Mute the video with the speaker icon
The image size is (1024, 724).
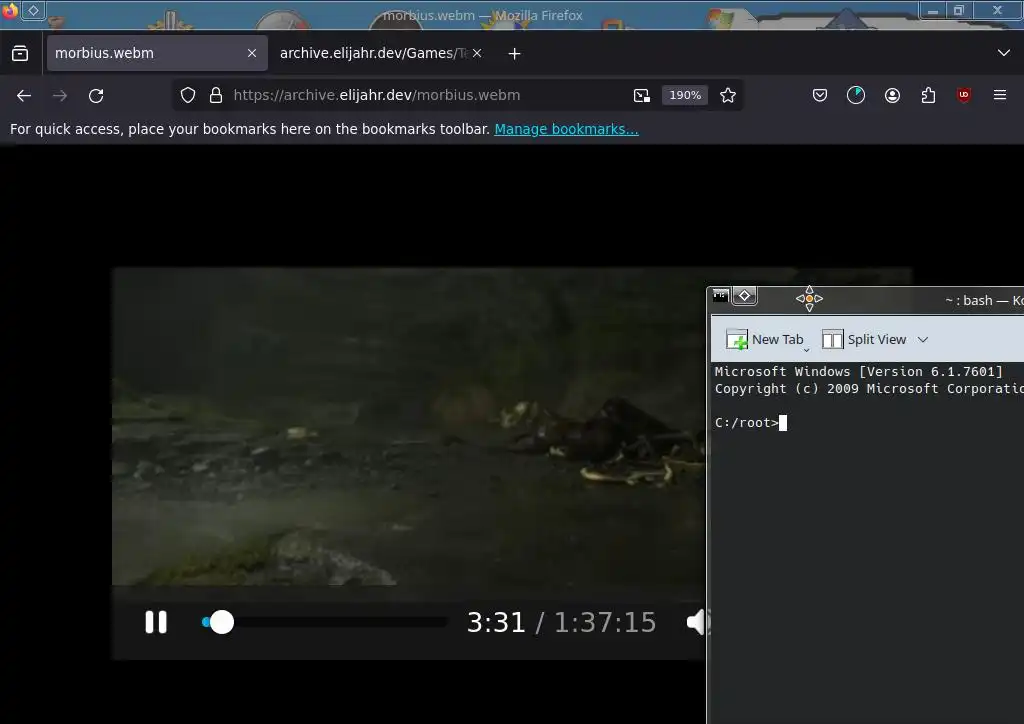(696, 622)
